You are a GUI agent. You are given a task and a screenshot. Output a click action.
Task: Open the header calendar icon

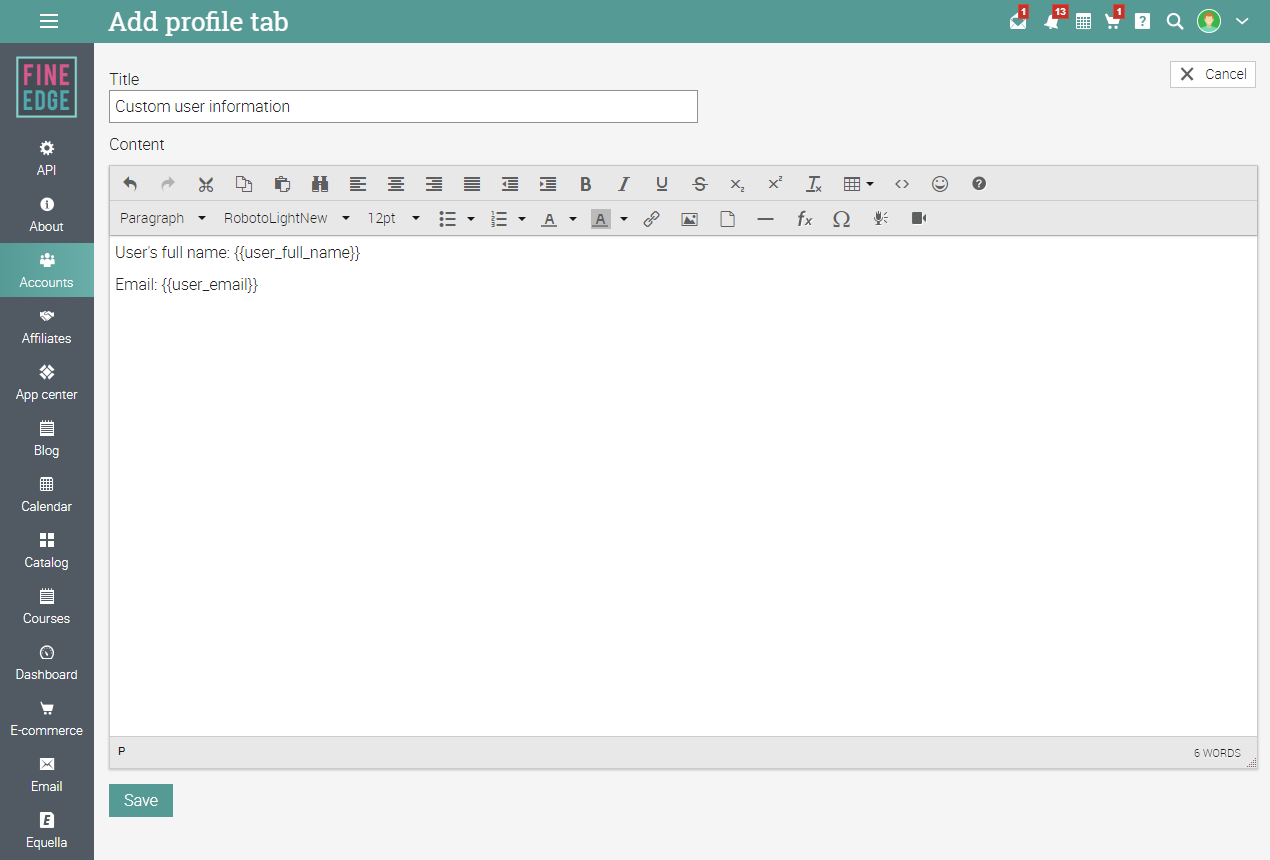click(x=1083, y=21)
